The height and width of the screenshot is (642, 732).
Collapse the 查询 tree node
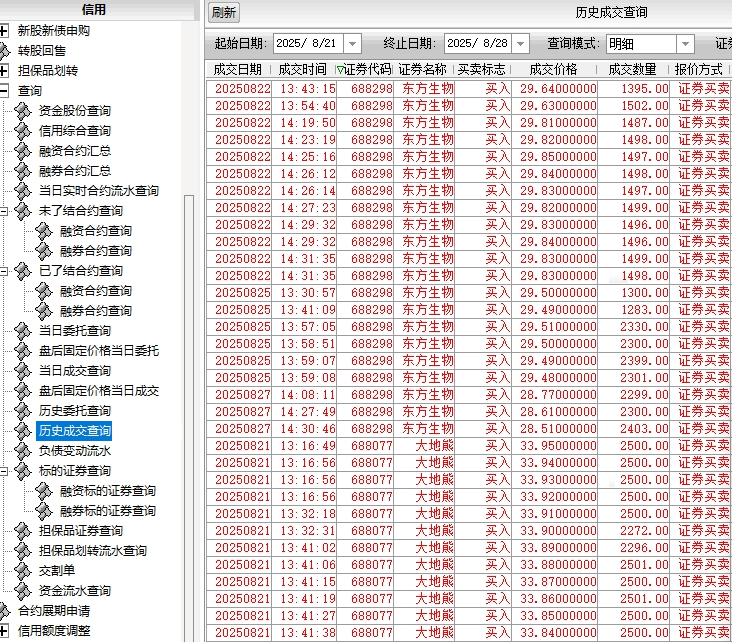tap(4, 91)
